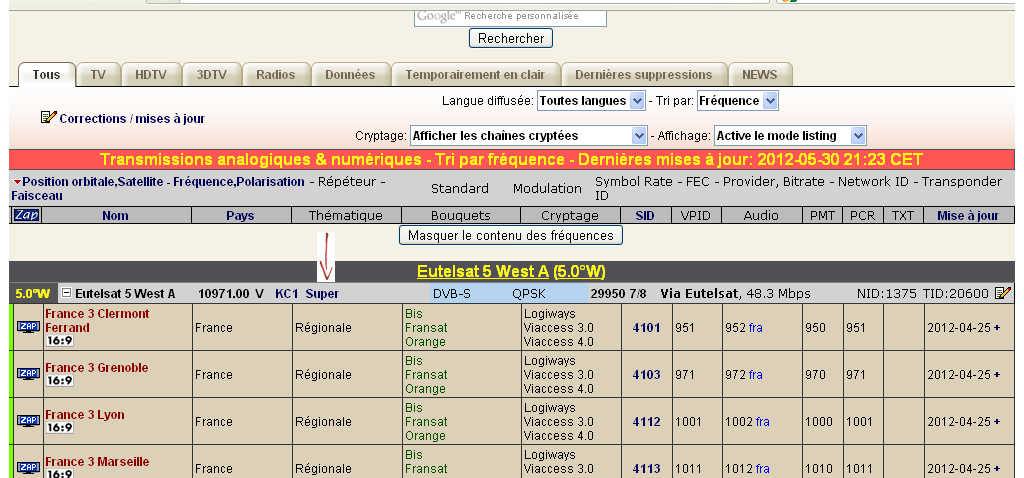Sort by the SID column header
Screen dimensions: 1024x478
coord(645,215)
